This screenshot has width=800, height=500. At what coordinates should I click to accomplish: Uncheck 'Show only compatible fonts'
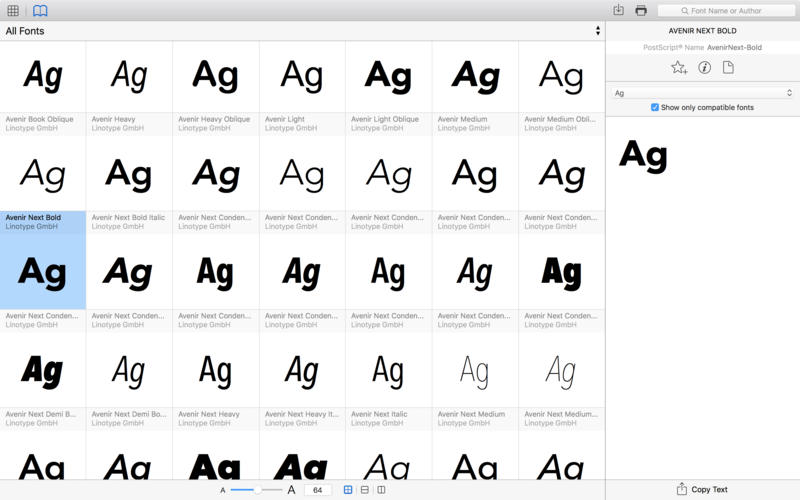click(x=655, y=107)
